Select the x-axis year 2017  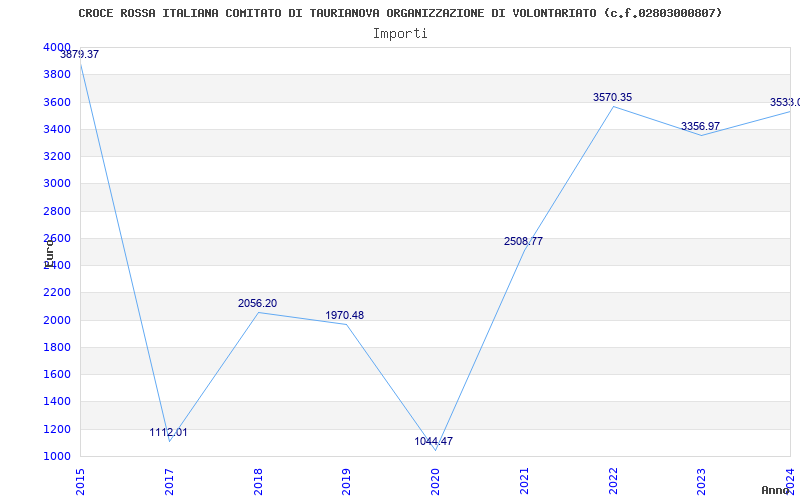pyautogui.click(x=169, y=482)
